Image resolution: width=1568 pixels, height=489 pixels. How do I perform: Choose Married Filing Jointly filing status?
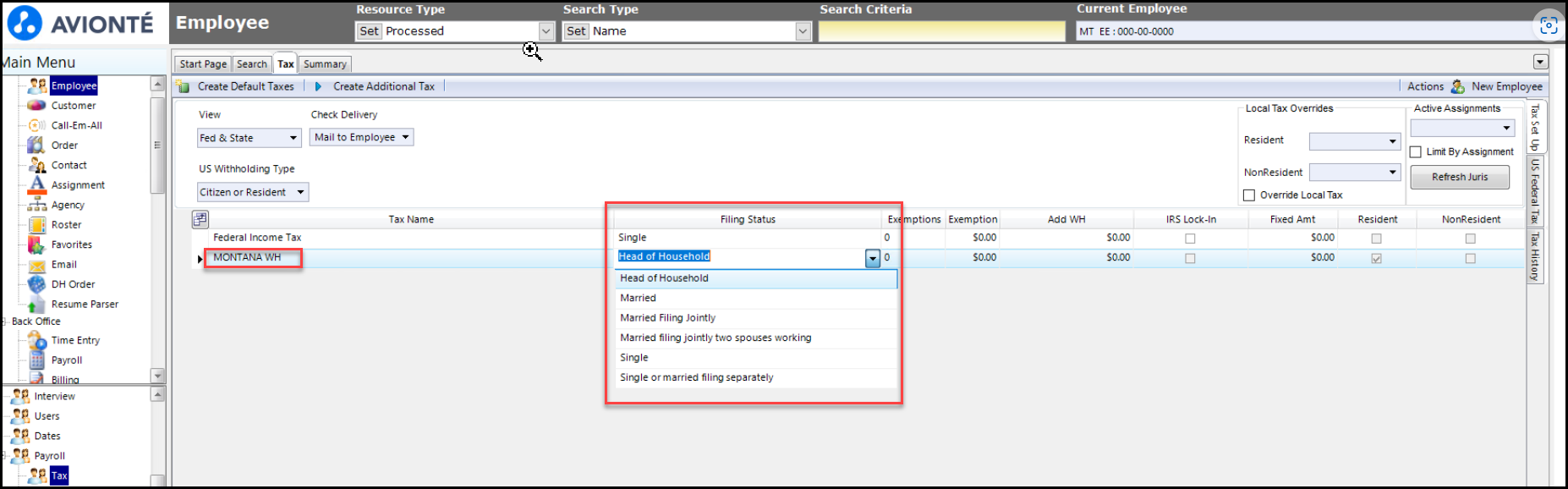(x=755, y=318)
